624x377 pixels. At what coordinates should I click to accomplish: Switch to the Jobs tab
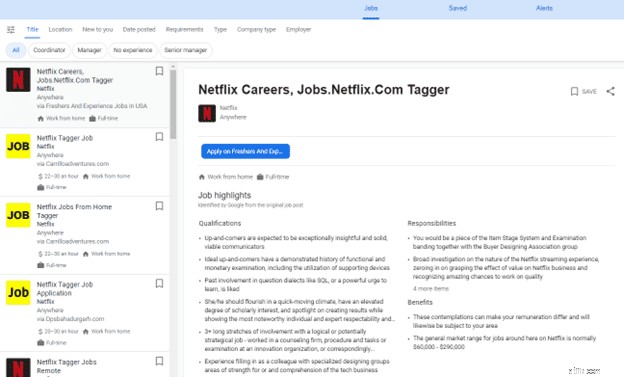pos(370,8)
